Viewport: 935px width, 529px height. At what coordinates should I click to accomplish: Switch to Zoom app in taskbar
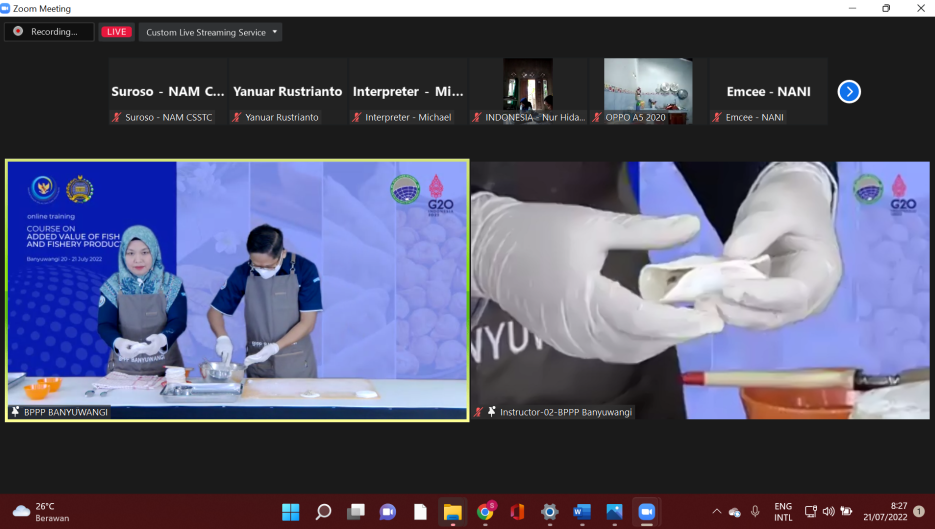pyautogui.click(x=646, y=512)
